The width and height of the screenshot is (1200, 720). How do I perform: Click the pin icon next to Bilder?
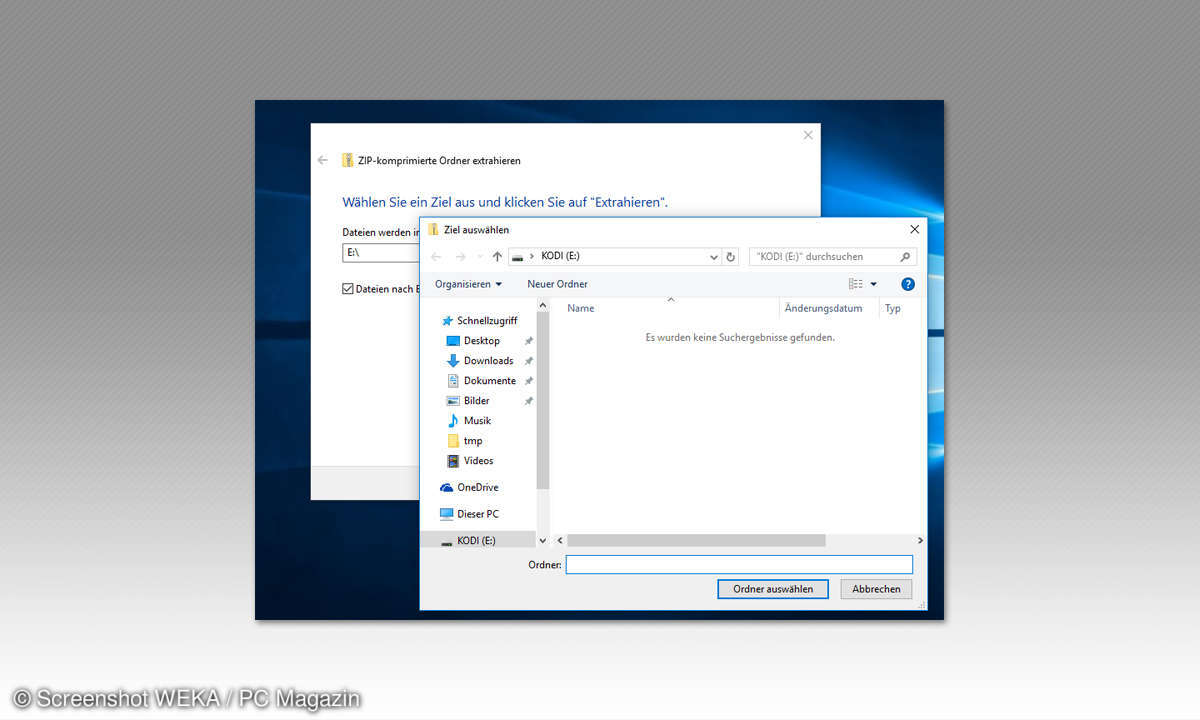[x=529, y=401]
